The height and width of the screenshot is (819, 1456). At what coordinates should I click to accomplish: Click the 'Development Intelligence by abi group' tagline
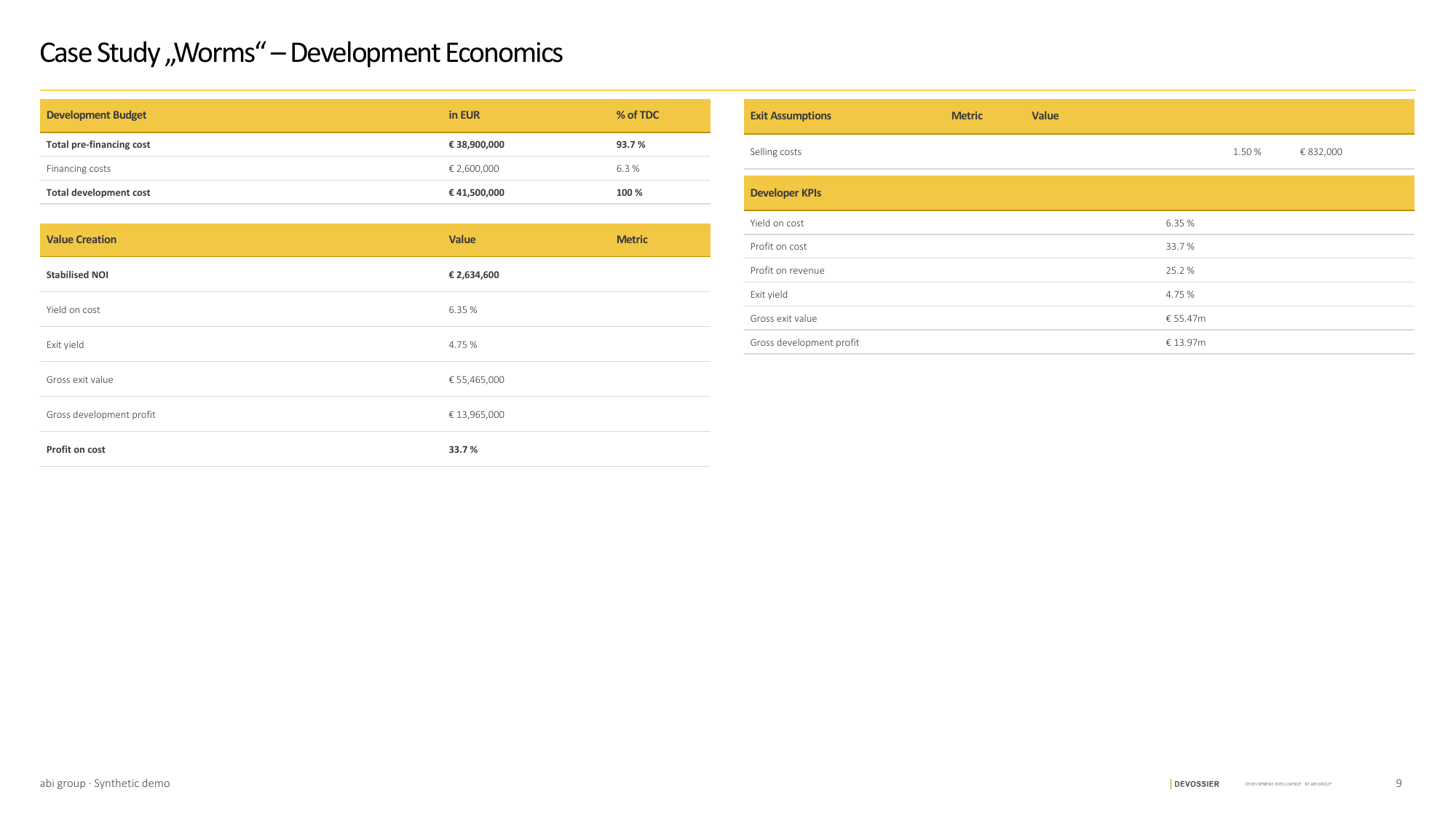pos(1288,784)
